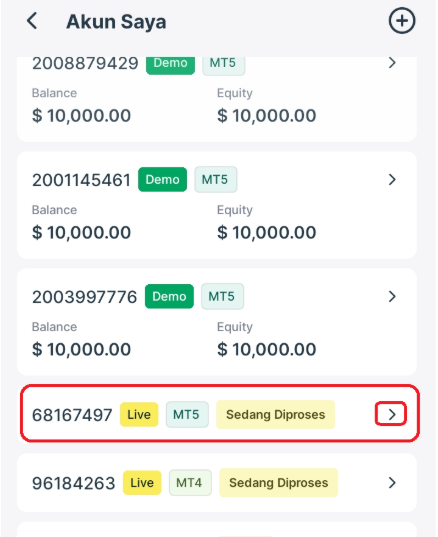Click MT4 tag of account 96184263
Viewport: 438px width, 537px height.
(190, 483)
